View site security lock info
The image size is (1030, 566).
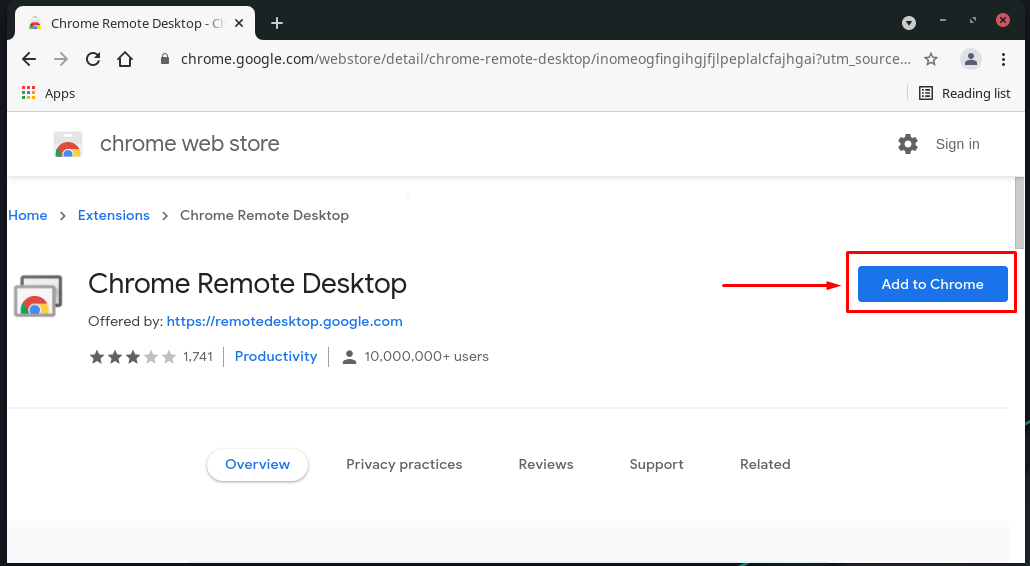165,59
